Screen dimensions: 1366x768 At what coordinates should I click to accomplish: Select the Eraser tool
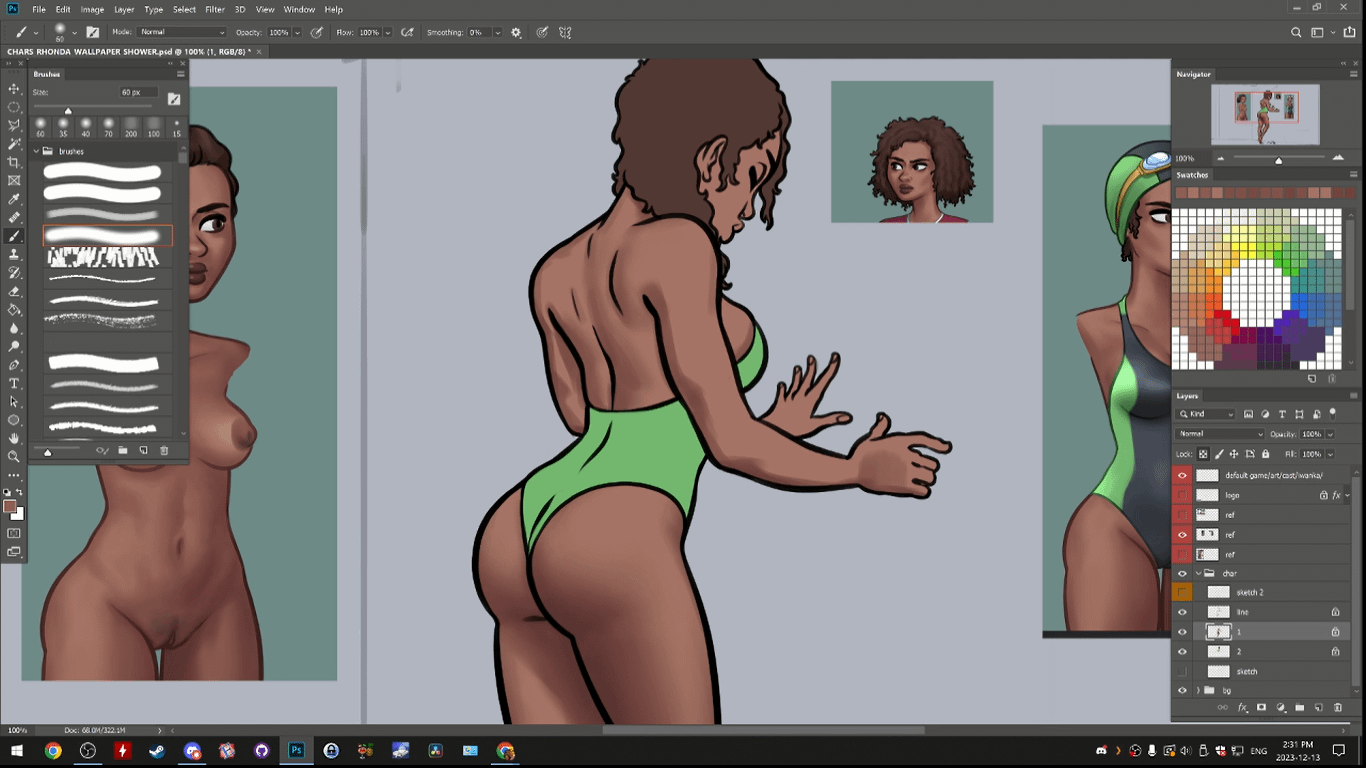click(x=14, y=291)
